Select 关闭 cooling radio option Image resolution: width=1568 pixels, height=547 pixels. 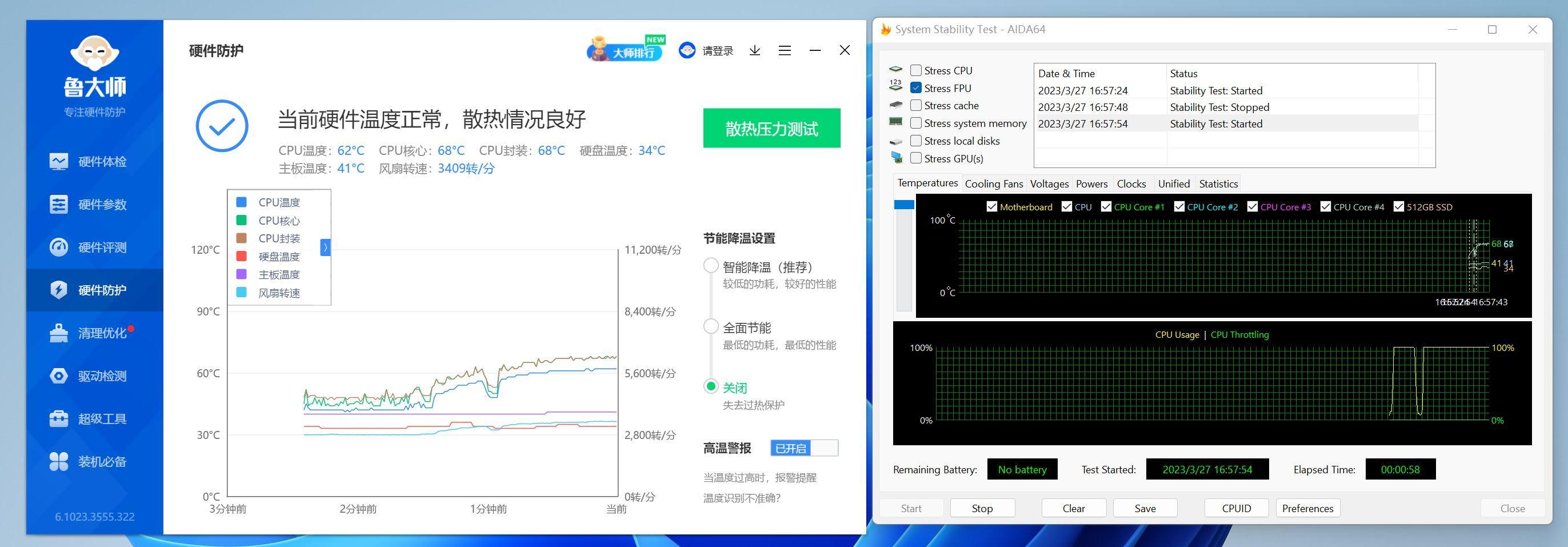pos(710,386)
